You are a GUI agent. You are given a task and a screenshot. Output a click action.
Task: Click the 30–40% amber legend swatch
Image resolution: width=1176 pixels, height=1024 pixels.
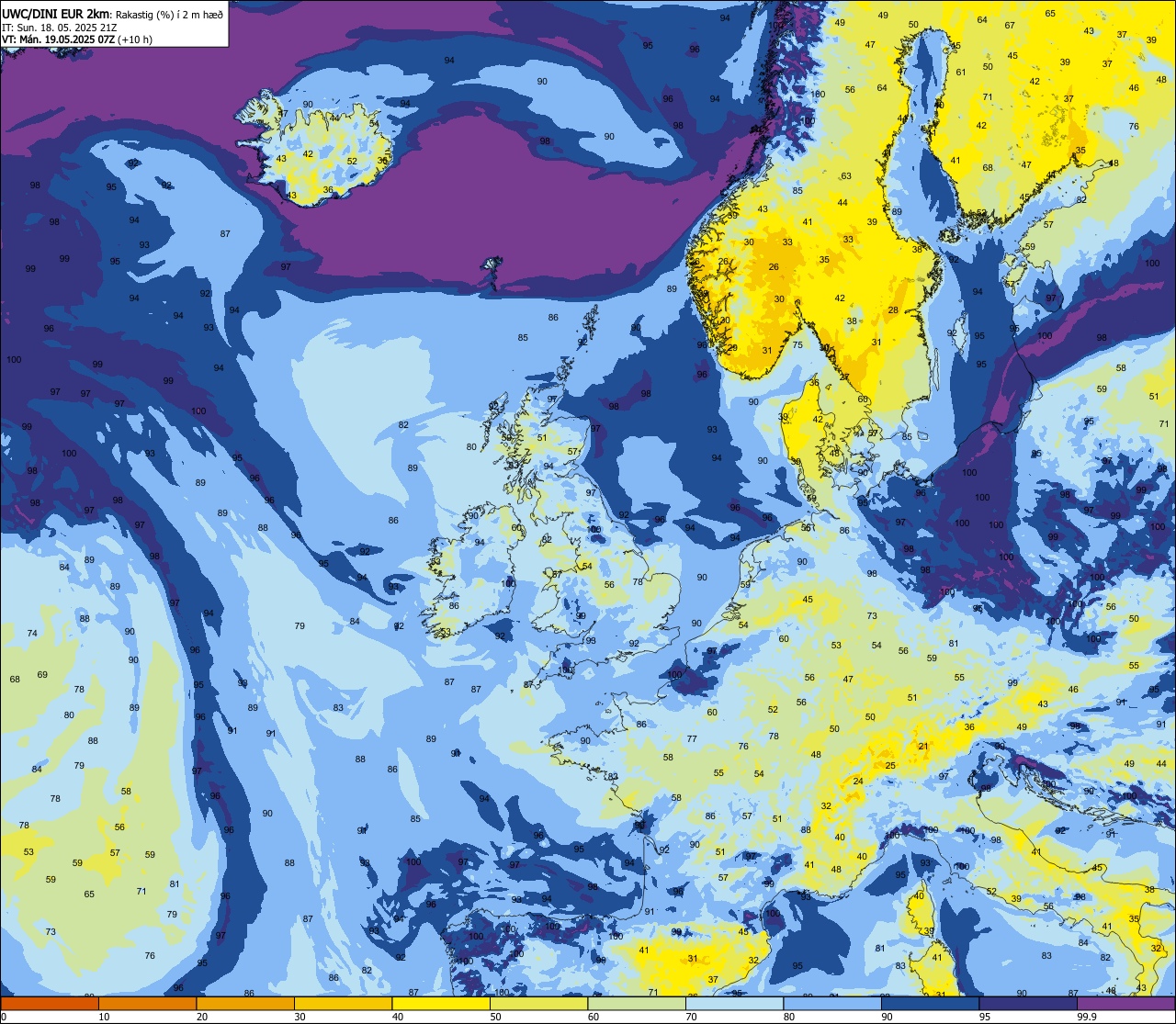(343, 1004)
